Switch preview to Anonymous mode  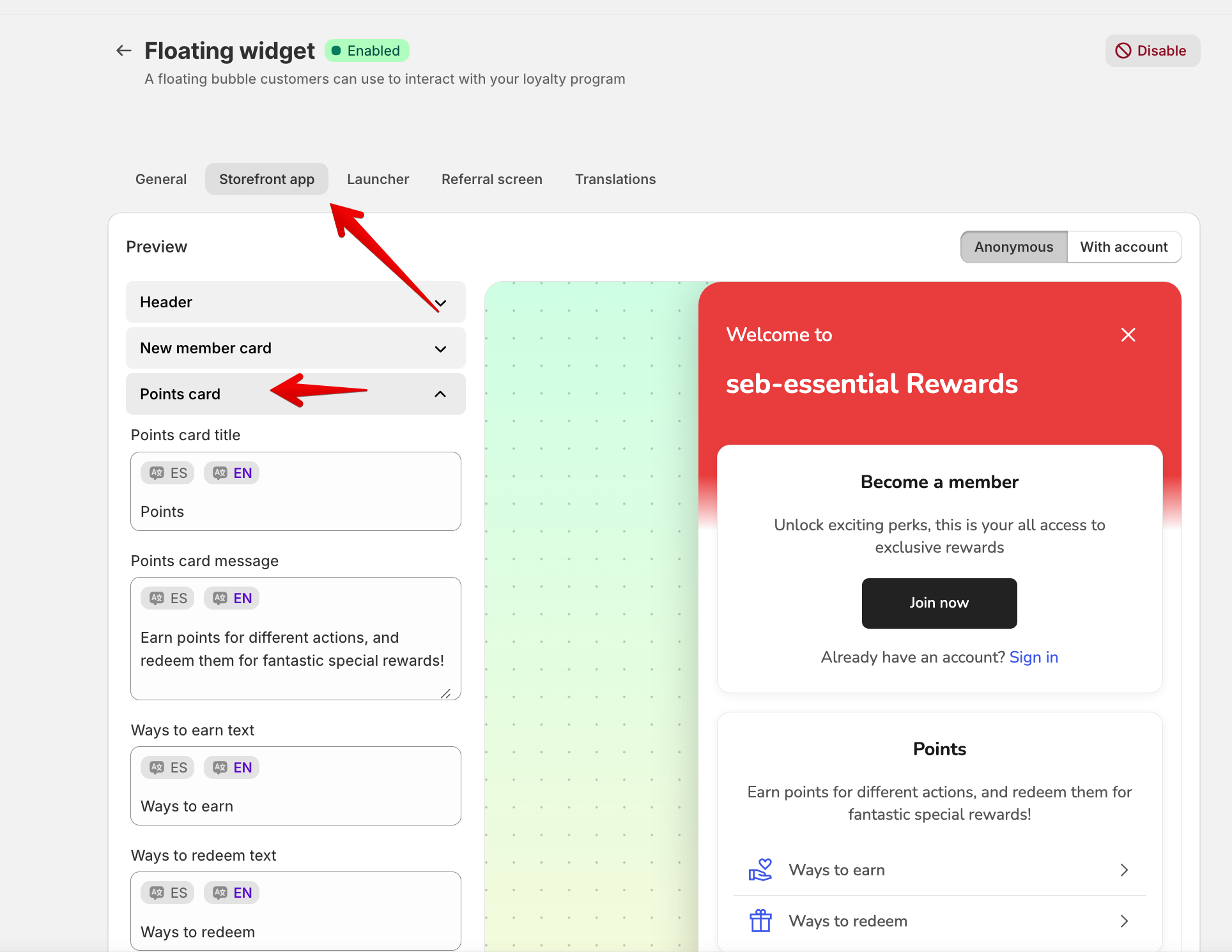point(1013,247)
